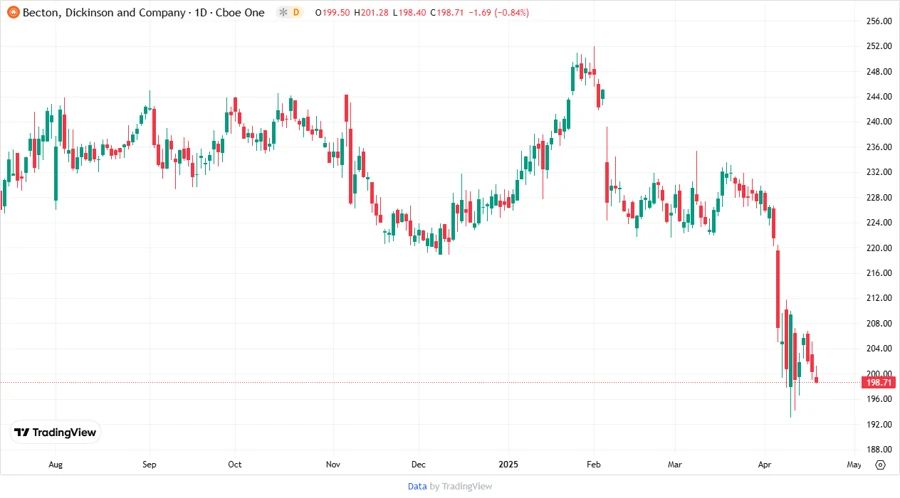Click the 188.00 level on price scale
Viewport: 900px width, 498px height.
pos(879,450)
